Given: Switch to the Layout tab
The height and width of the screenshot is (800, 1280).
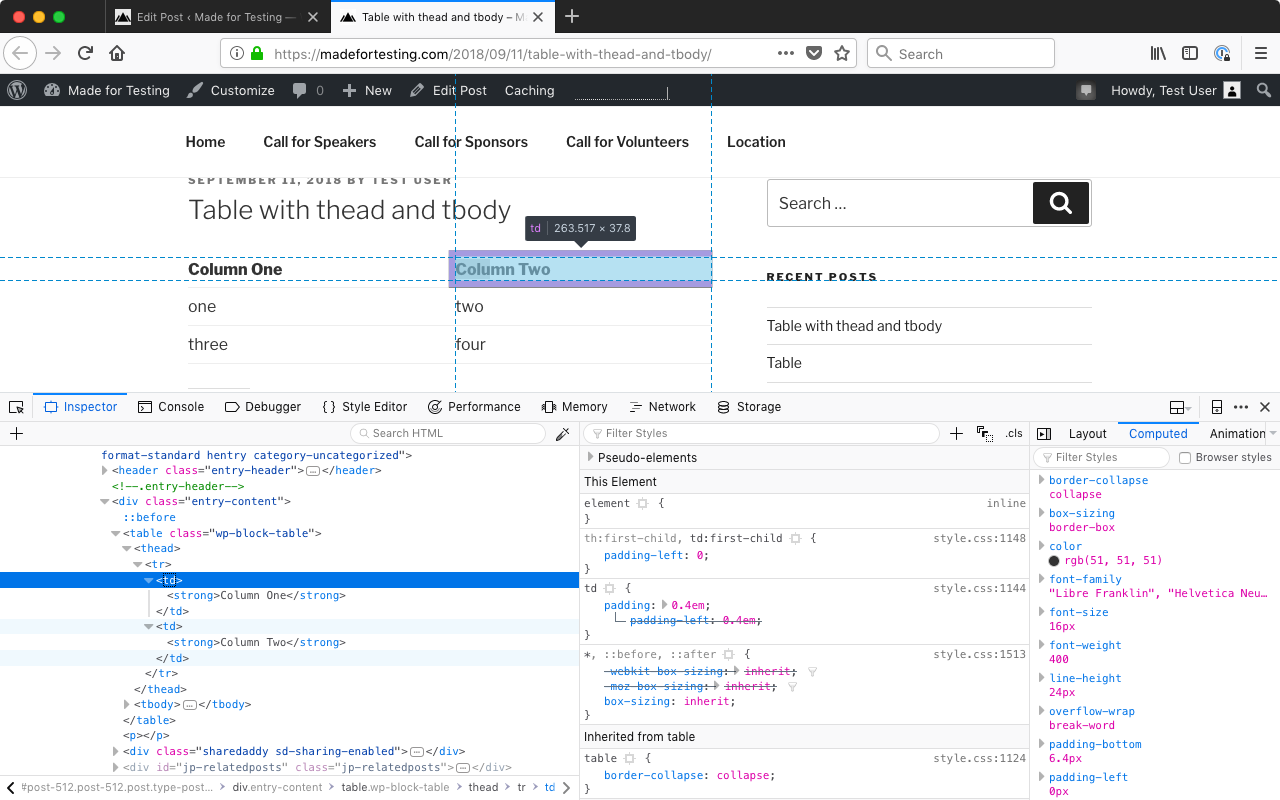Looking at the screenshot, I should coord(1087,433).
